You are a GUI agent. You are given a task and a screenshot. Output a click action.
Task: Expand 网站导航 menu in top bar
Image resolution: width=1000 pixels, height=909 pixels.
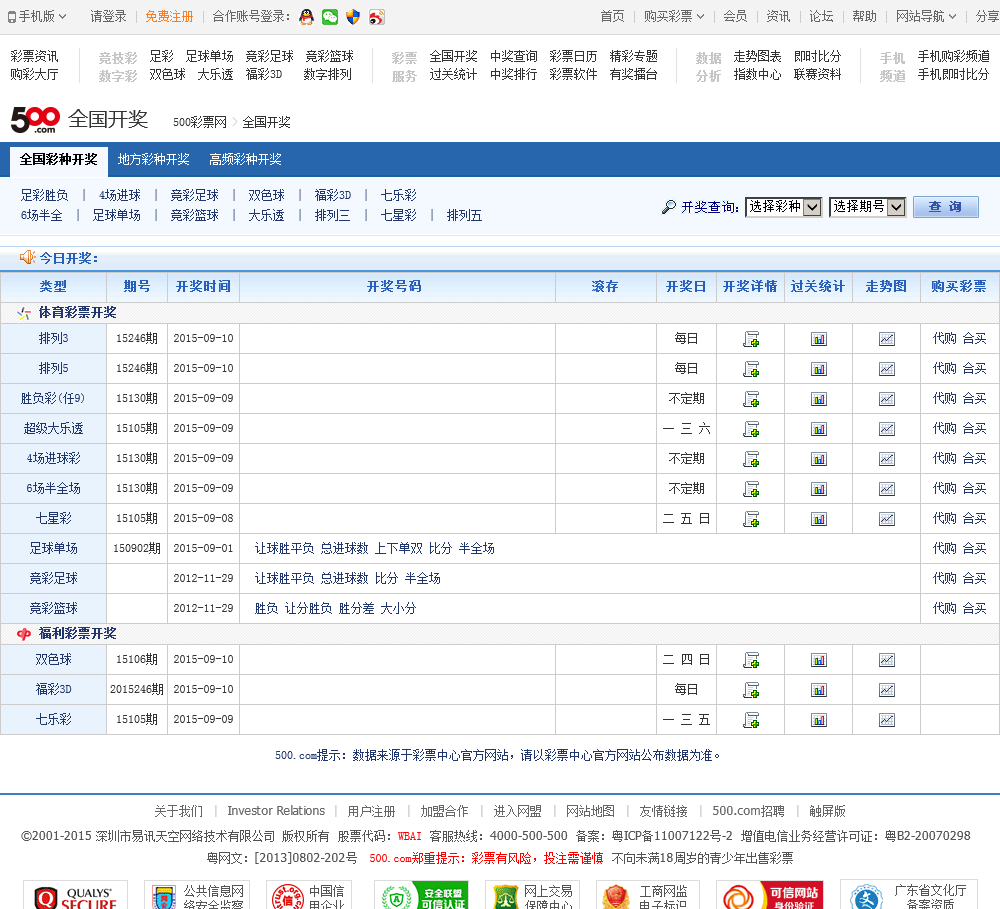pos(926,16)
